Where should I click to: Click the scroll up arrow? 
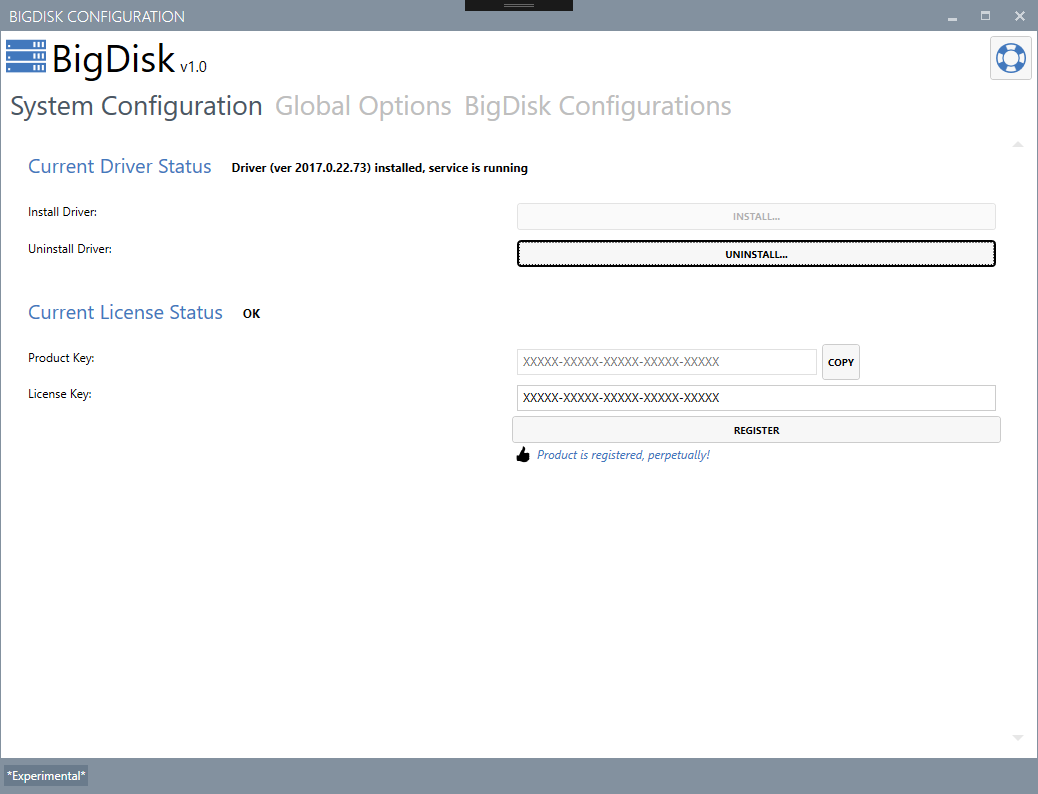[x=1018, y=145]
